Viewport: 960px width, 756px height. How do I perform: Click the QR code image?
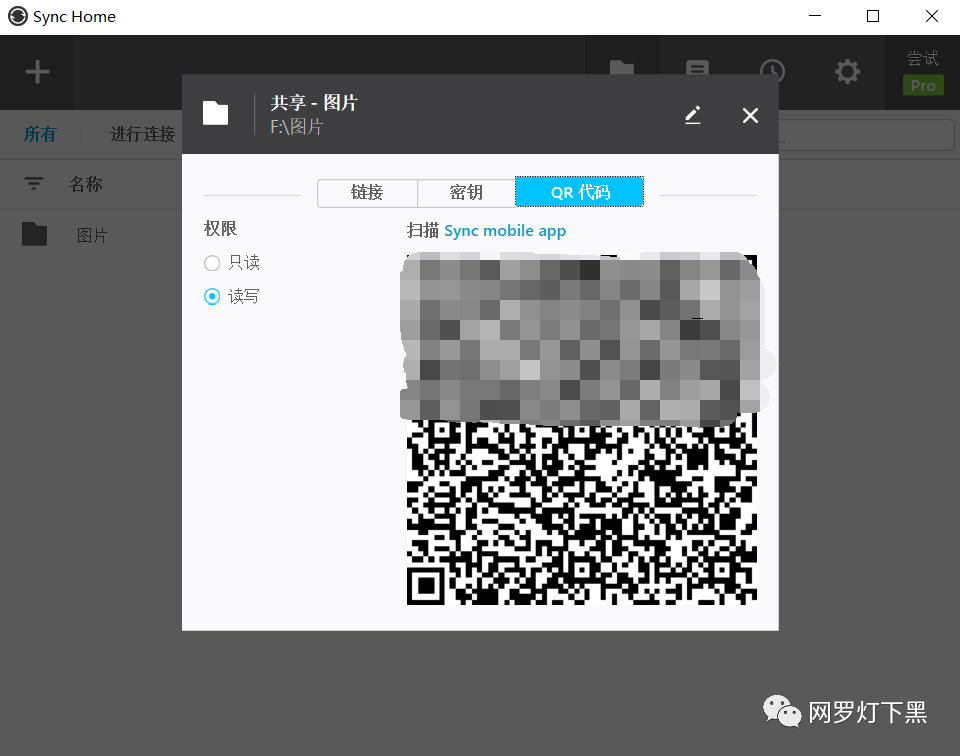tap(582, 429)
